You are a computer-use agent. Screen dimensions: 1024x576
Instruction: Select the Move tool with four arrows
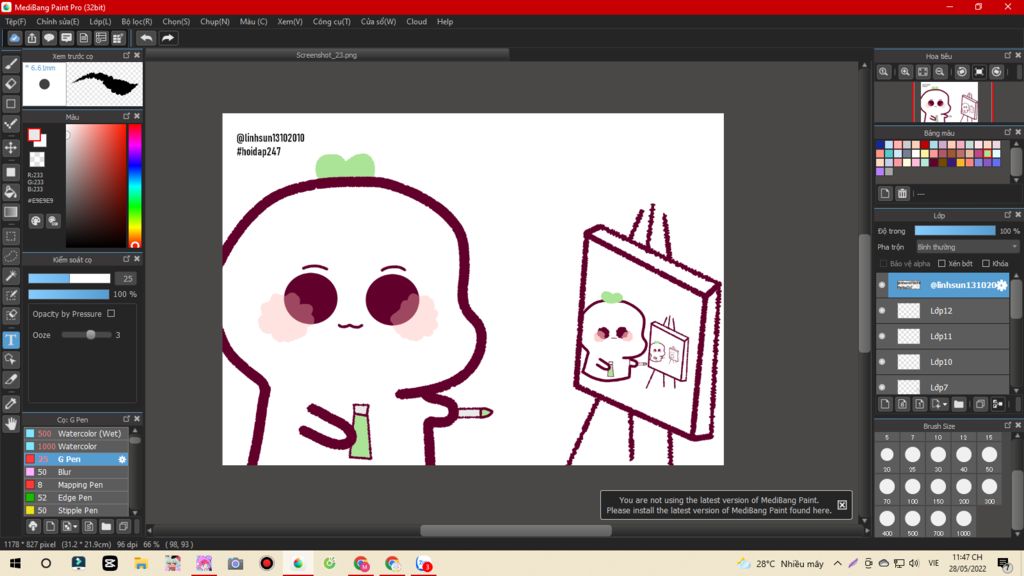[x=11, y=148]
